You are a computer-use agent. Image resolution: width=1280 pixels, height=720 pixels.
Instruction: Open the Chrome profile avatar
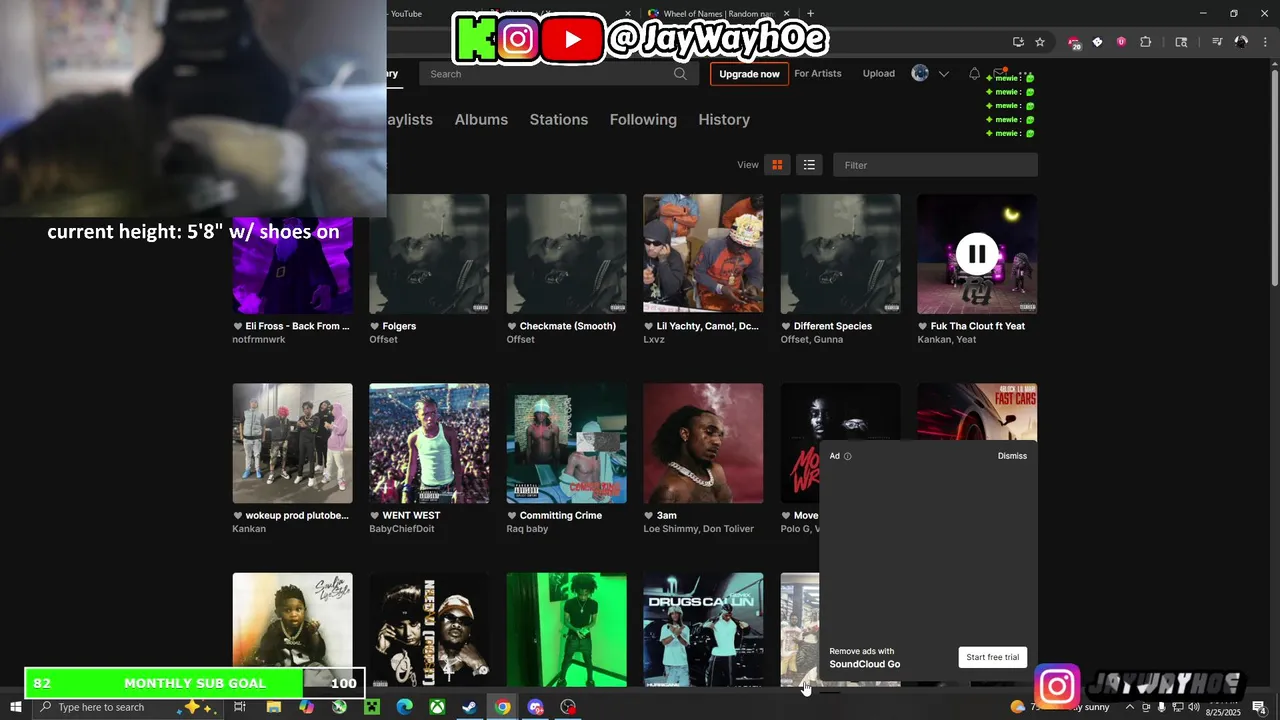pyautogui.click(x=1241, y=42)
